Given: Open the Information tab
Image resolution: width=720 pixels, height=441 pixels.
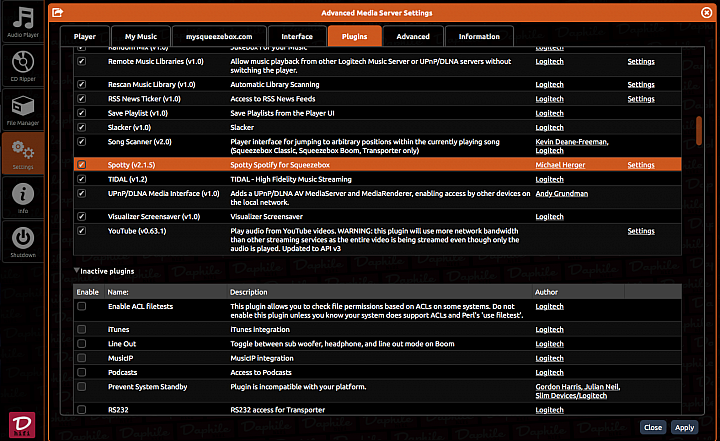Looking at the screenshot, I should tap(479, 36).
